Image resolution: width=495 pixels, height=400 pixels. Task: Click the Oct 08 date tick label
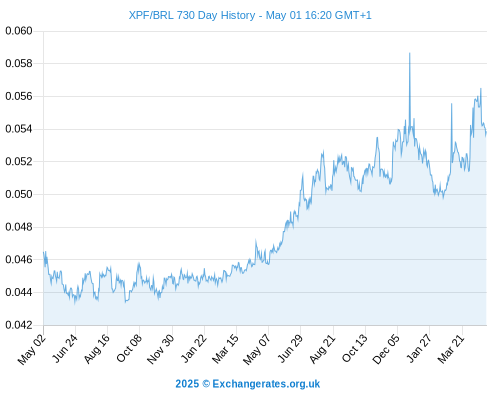[129, 348]
